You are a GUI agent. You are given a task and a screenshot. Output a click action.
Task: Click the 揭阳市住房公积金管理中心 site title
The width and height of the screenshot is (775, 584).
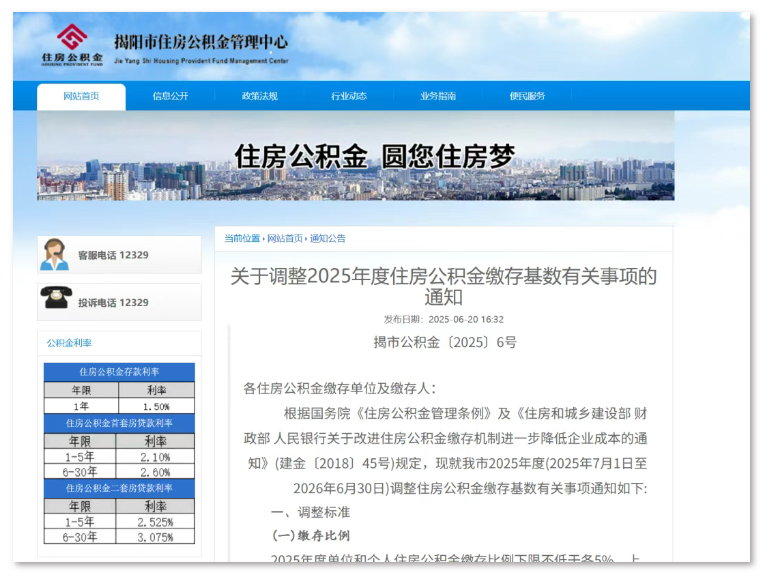[x=201, y=43]
